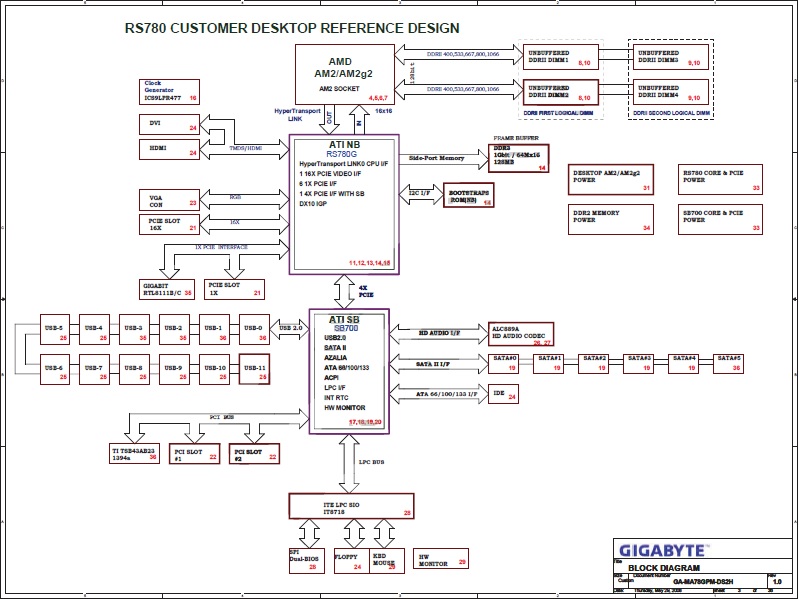Select the RS780 CORE & PCIE POWER block
This screenshot has height=599, width=799.
click(x=721, y=179)
